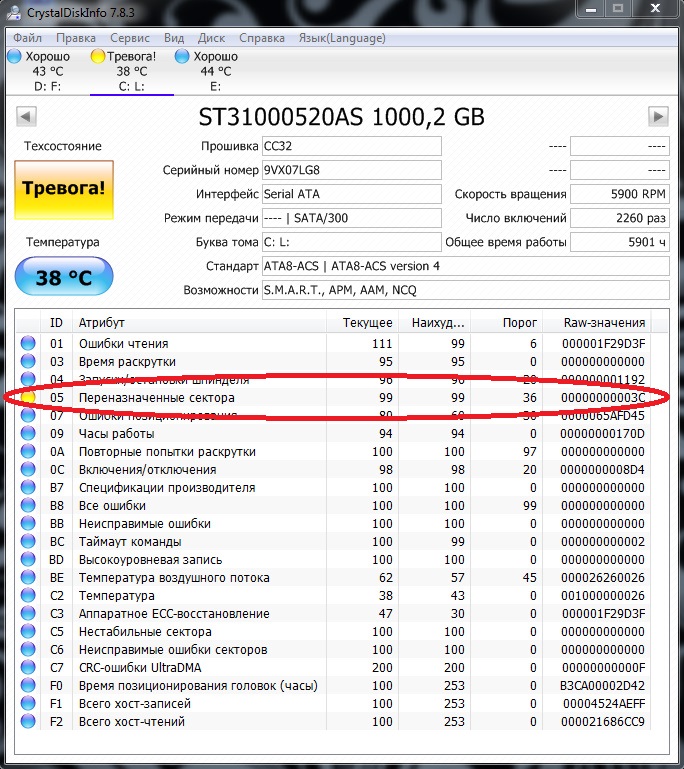Click raw value 000021686CC9 of Всего хост-чтений
Screen dimensions: 684x769
(603, 721)
